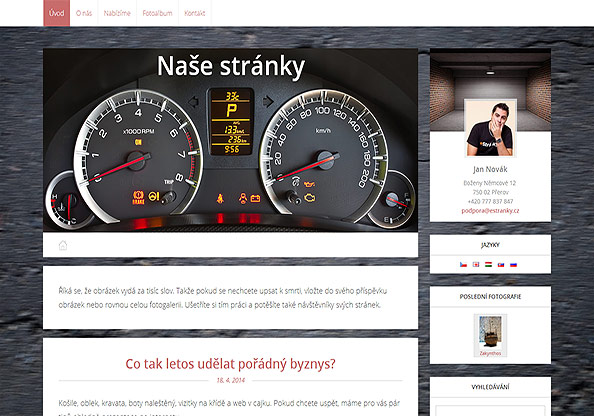The image size is (594, 416).
Task: Click the search input field under Vyhledávání
Action: (x=490, y=411)
